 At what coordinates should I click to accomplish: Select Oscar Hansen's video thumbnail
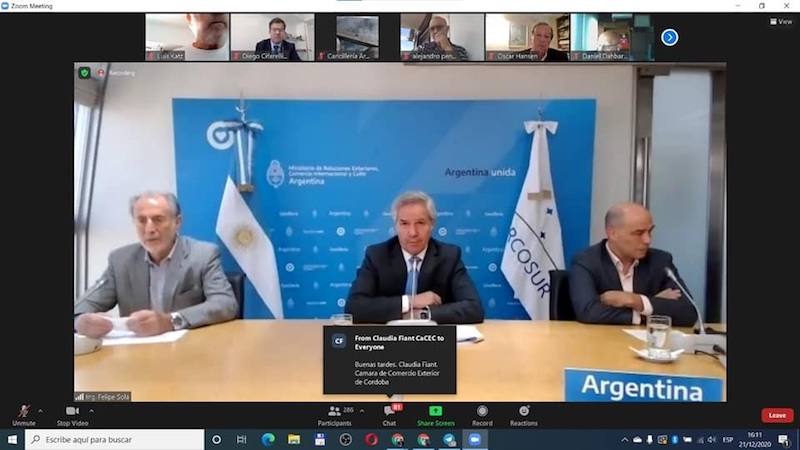pos(527,37)
